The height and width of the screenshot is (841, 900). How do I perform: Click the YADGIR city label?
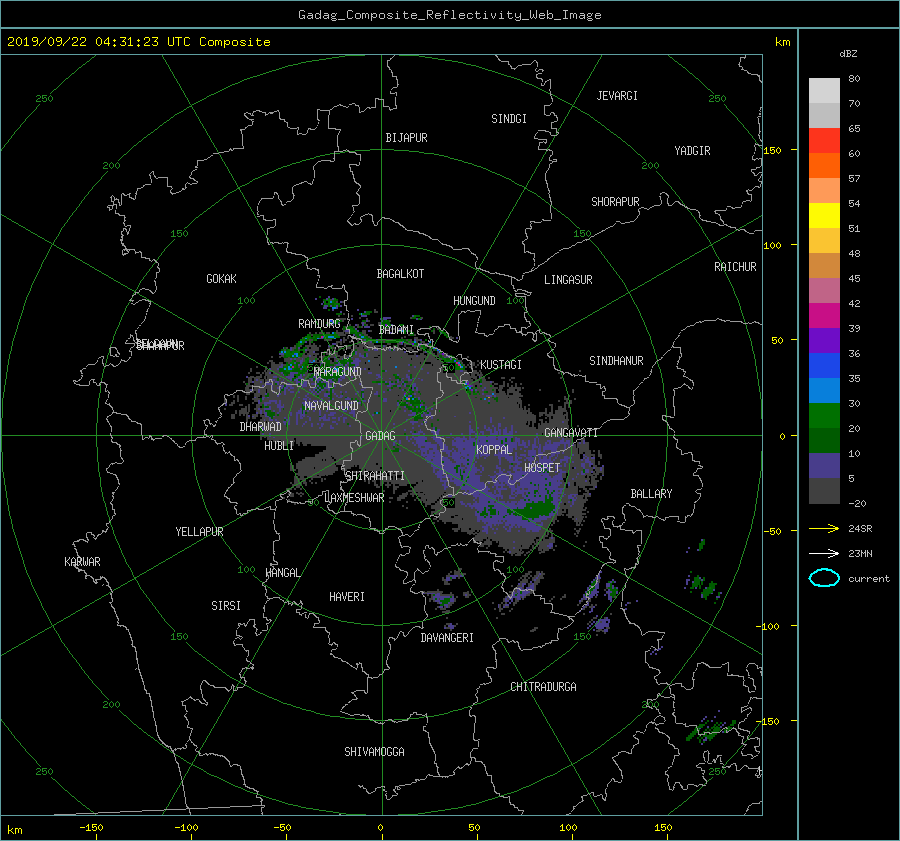click(x=692, y=151)
